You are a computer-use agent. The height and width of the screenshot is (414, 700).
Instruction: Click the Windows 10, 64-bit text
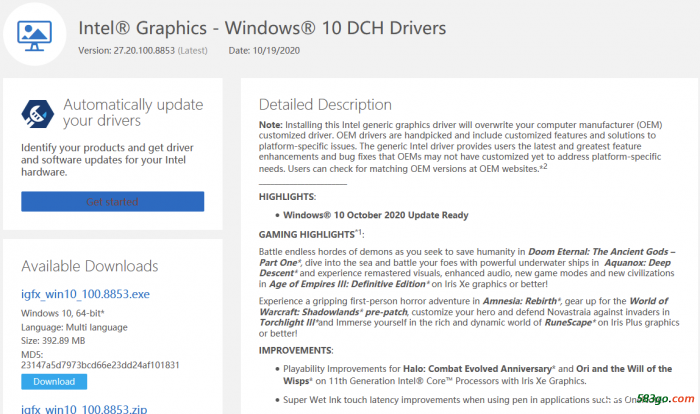62,313
